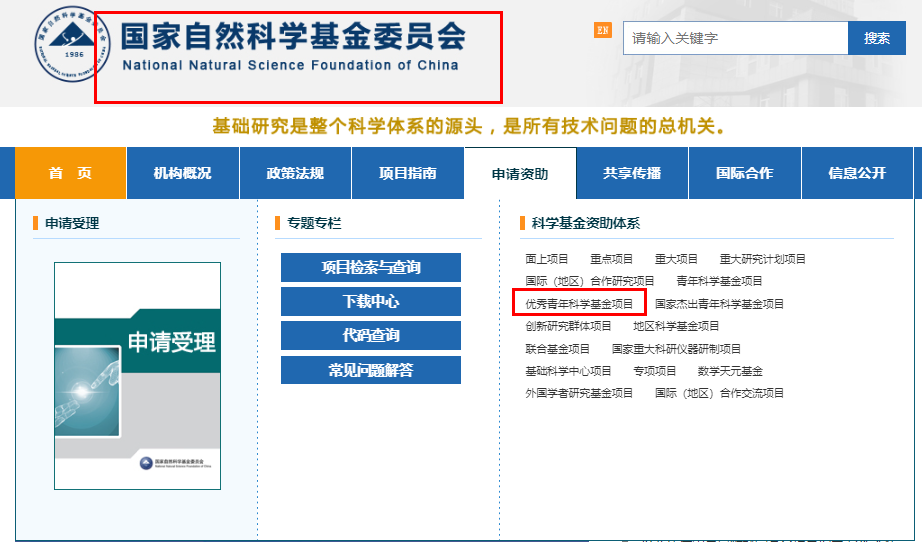Open the 共享传播 menu tab
This screenshot has height=542, width=922.
coord(632,173)
